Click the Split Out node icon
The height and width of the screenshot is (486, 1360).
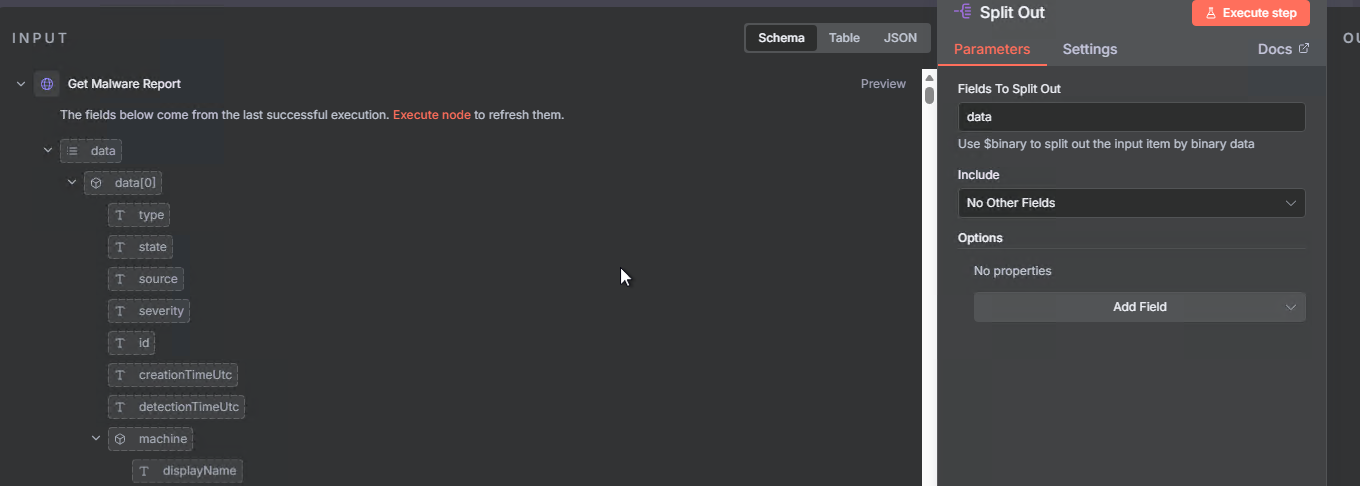tap(963, 12)
